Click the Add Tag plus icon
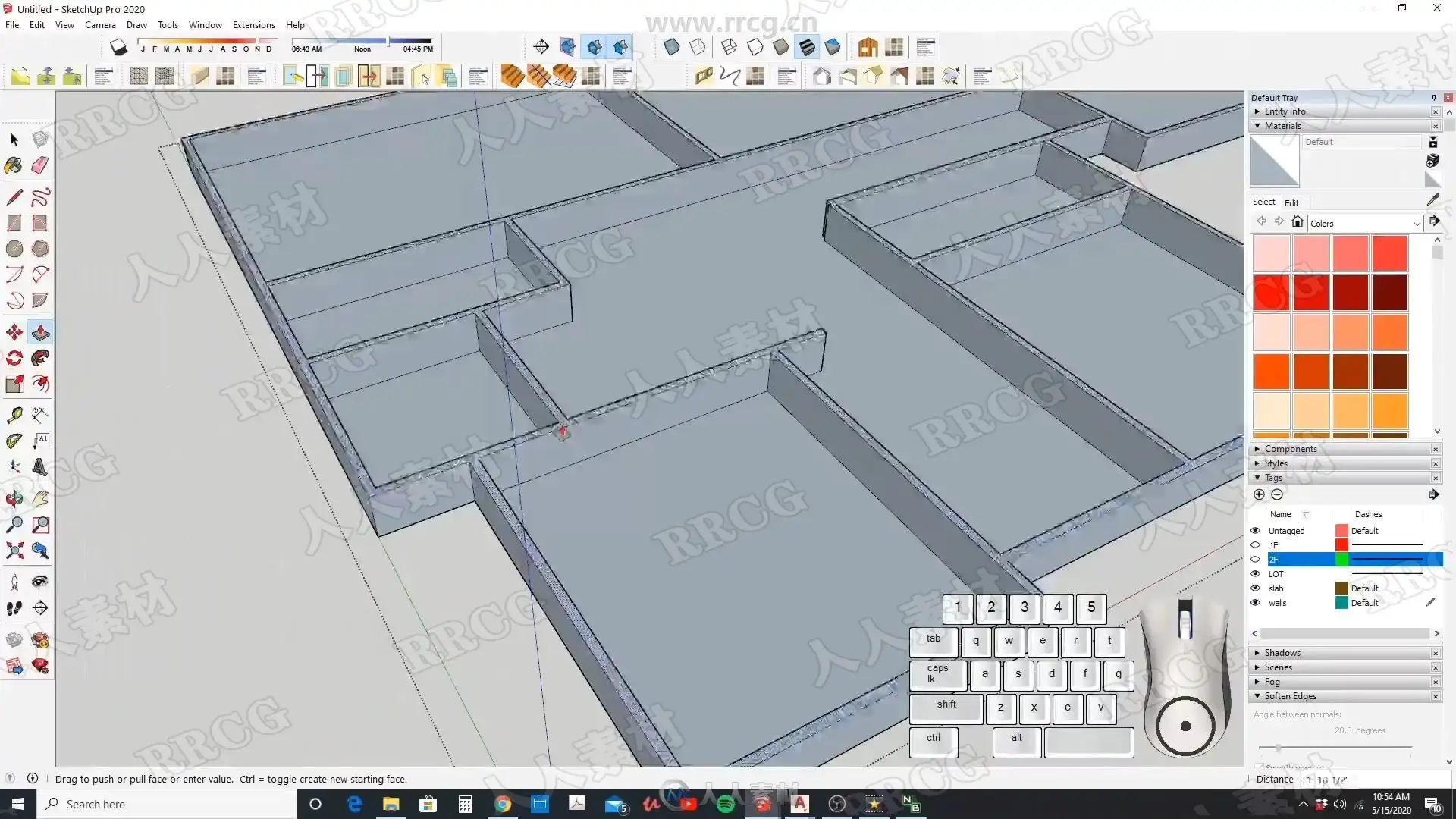Screen dimensions: 1456x819 click(x=1259, y=494)
